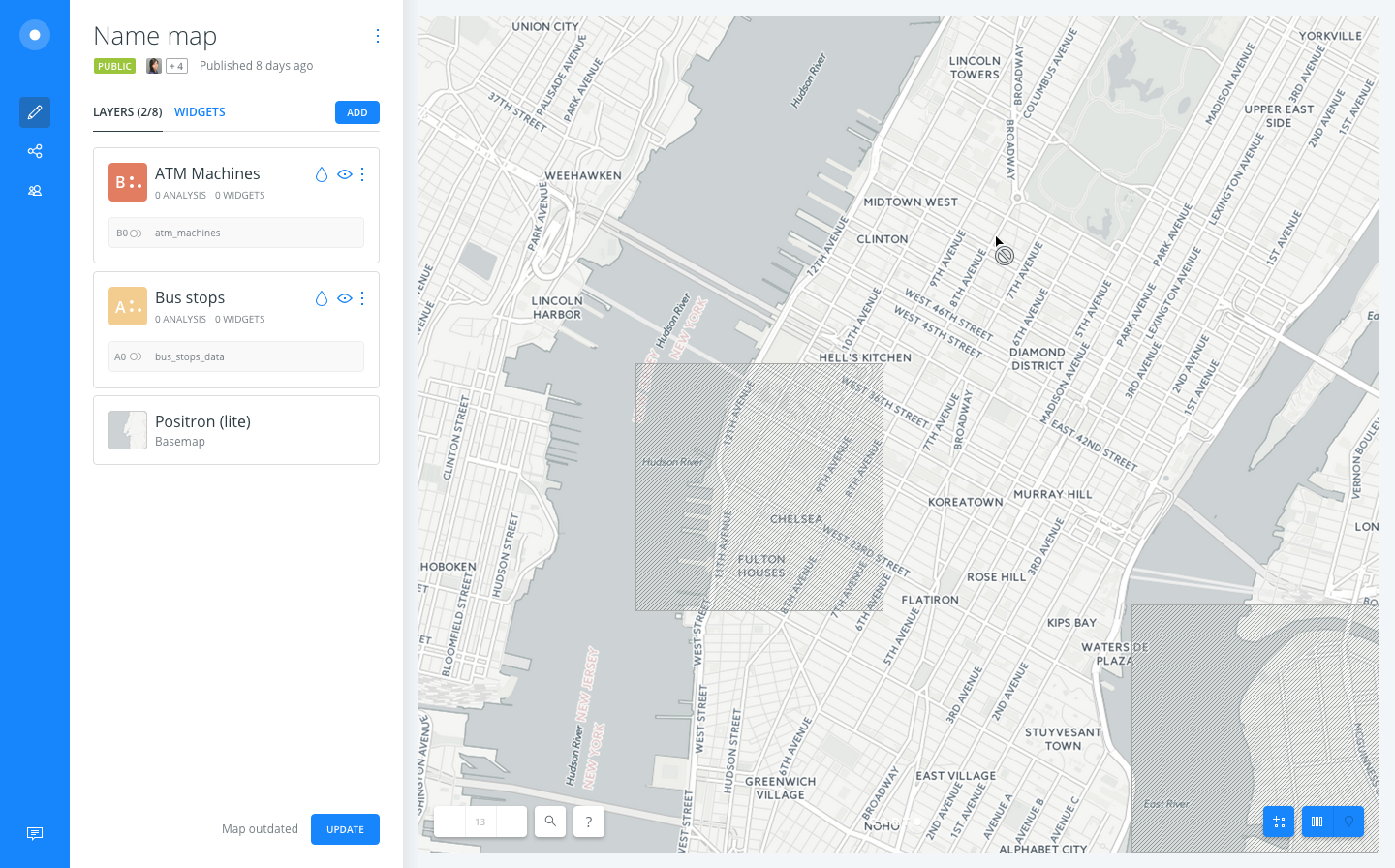Viewport: 1395px width, 868px height.
Task: Open ATM Machines layer options menu
Action: pyautogui.click(x=362, y=174)
